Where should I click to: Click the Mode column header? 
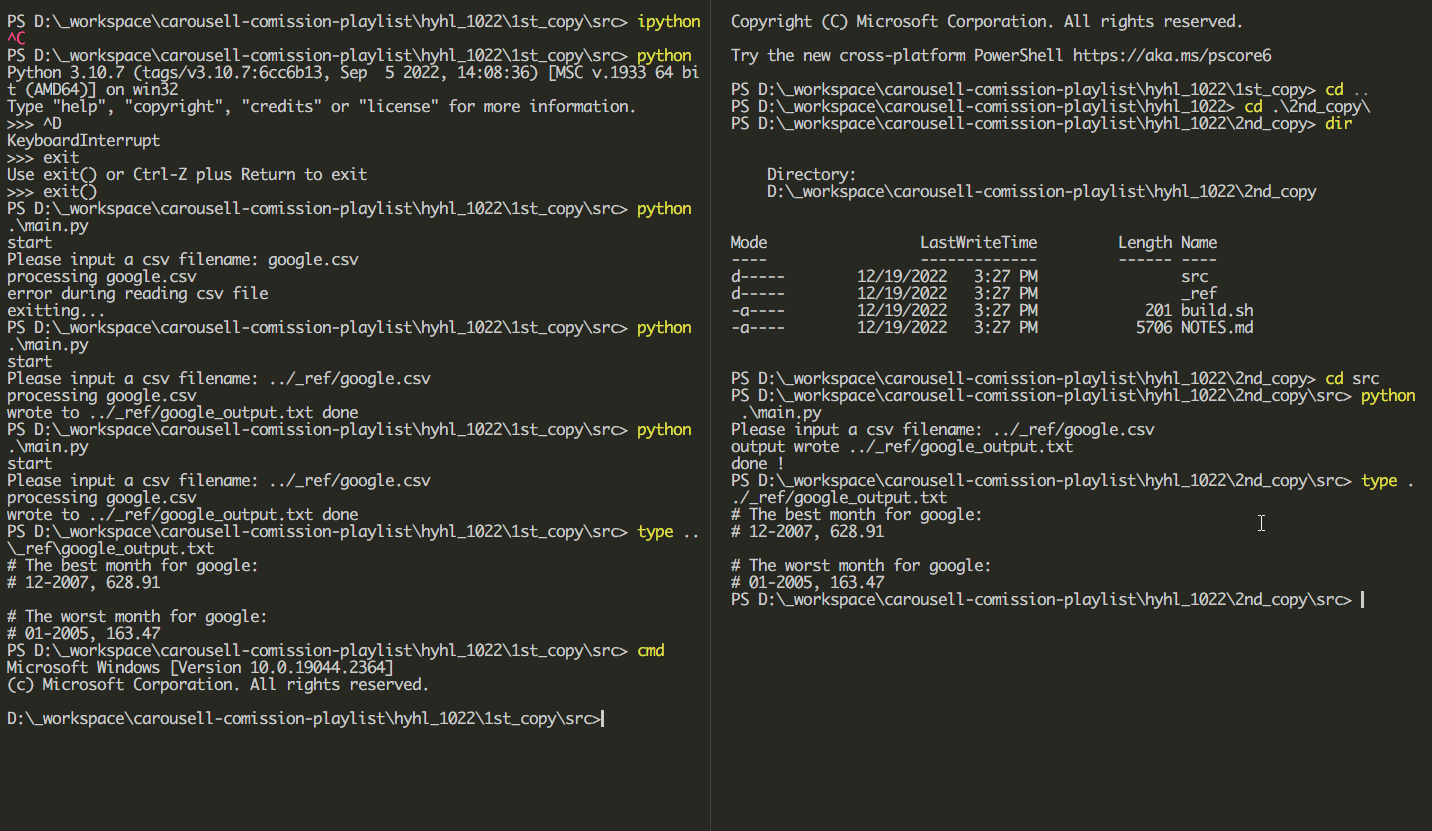point(749,242)
